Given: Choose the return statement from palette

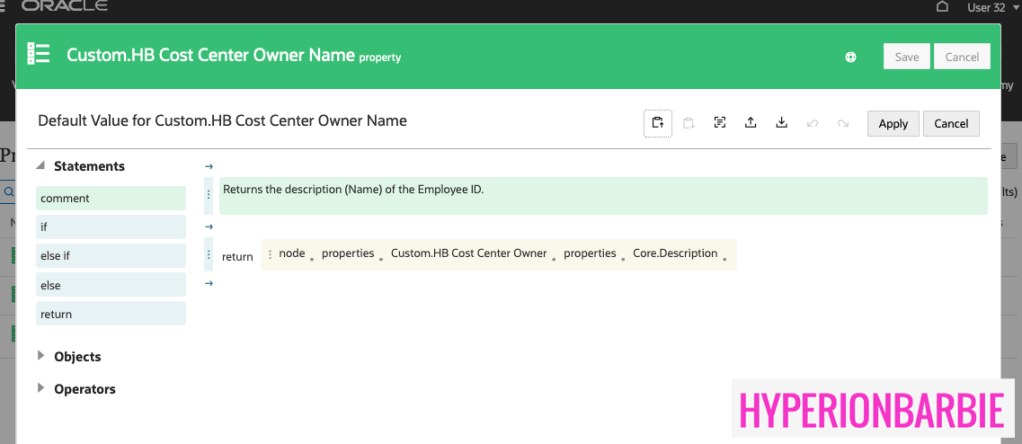Looking at the screenshot, I should point(110,314).
